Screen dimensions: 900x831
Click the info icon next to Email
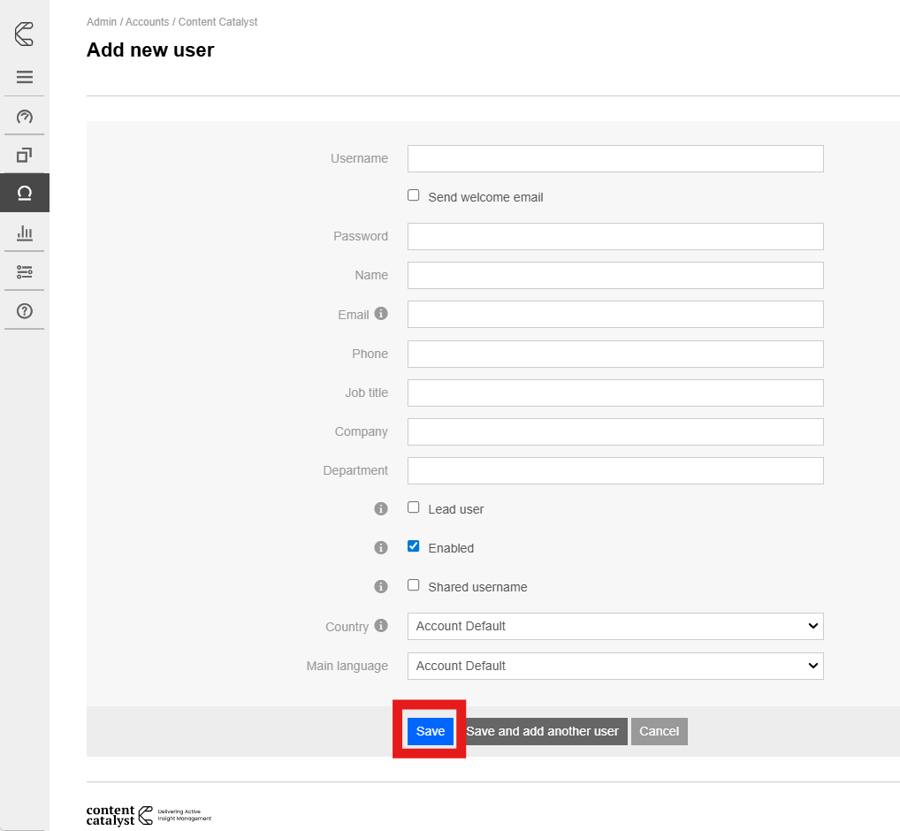pos(381,313)
